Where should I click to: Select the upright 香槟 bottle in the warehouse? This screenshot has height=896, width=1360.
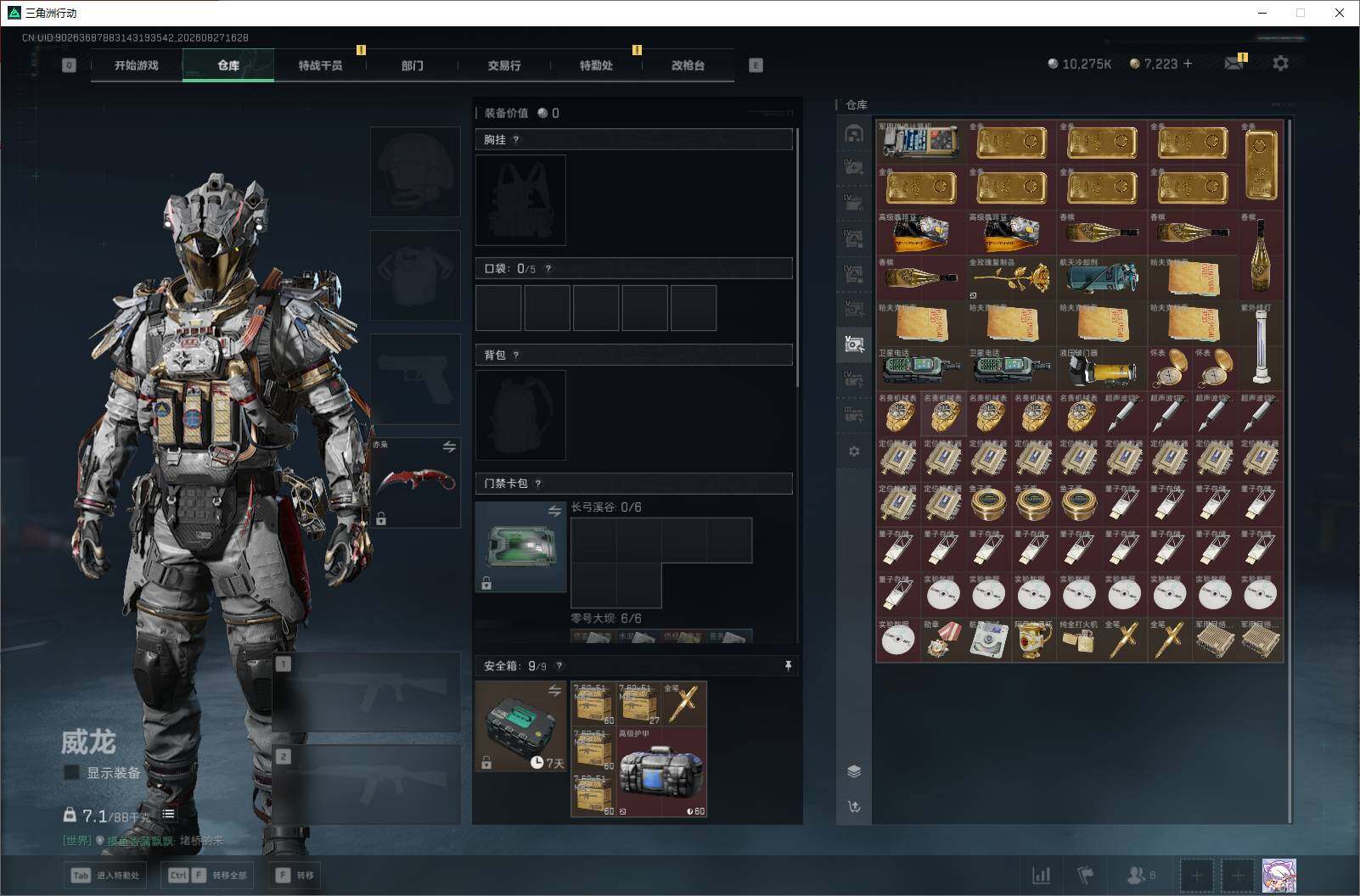1261,255
